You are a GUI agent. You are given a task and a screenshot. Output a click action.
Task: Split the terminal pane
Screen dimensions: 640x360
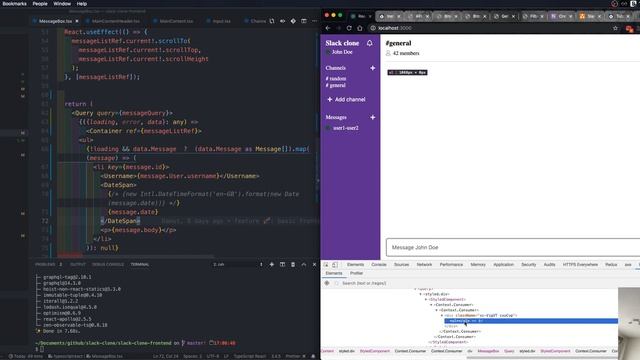[x=282, y=264]
